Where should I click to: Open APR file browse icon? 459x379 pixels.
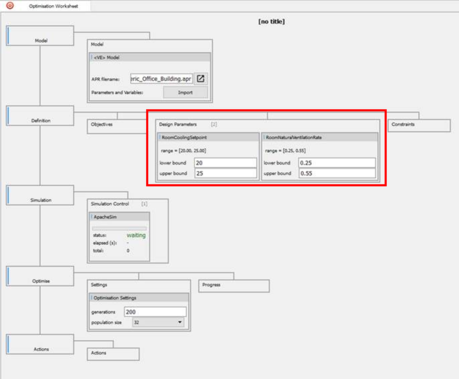pos(200,79)
